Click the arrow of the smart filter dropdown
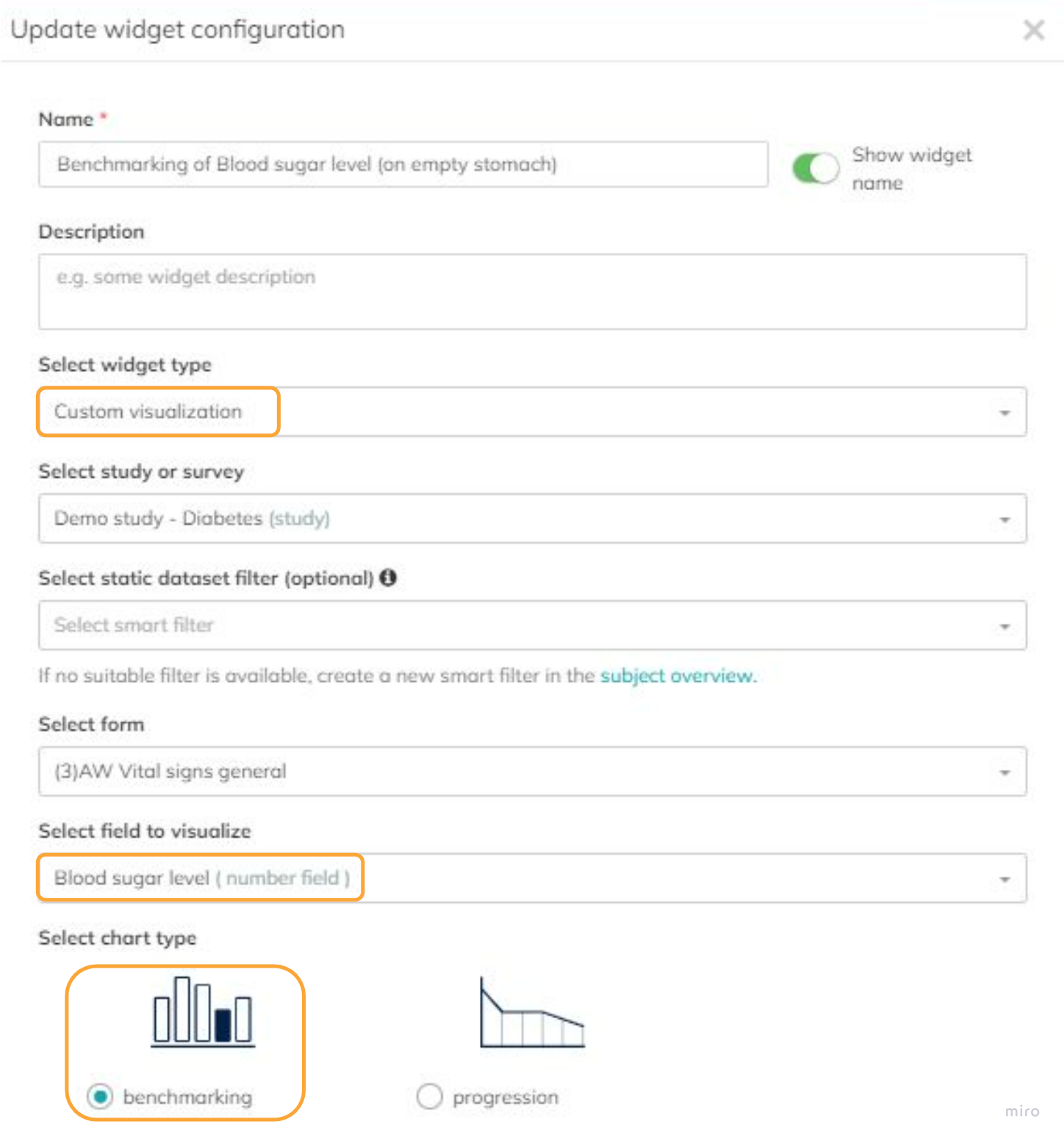 (x=1004, y=626)
